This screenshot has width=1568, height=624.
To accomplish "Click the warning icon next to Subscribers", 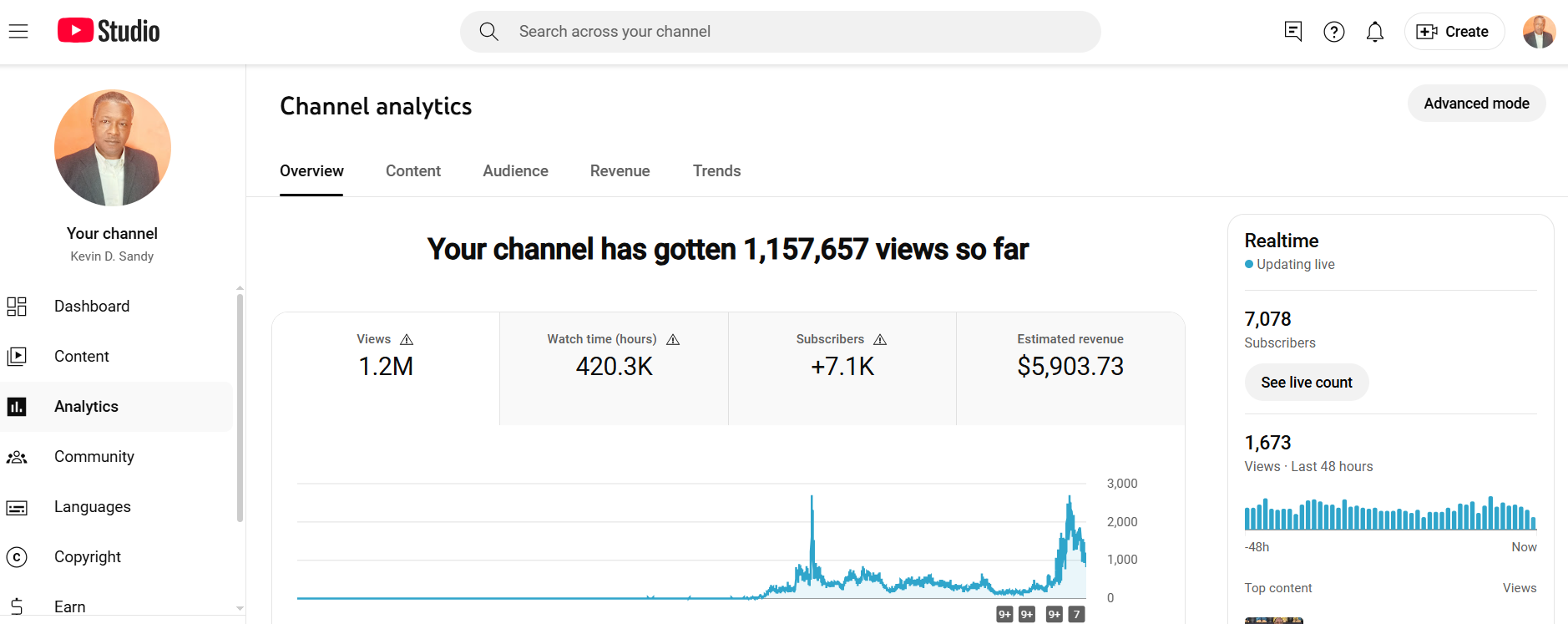I will click(880, 340).
